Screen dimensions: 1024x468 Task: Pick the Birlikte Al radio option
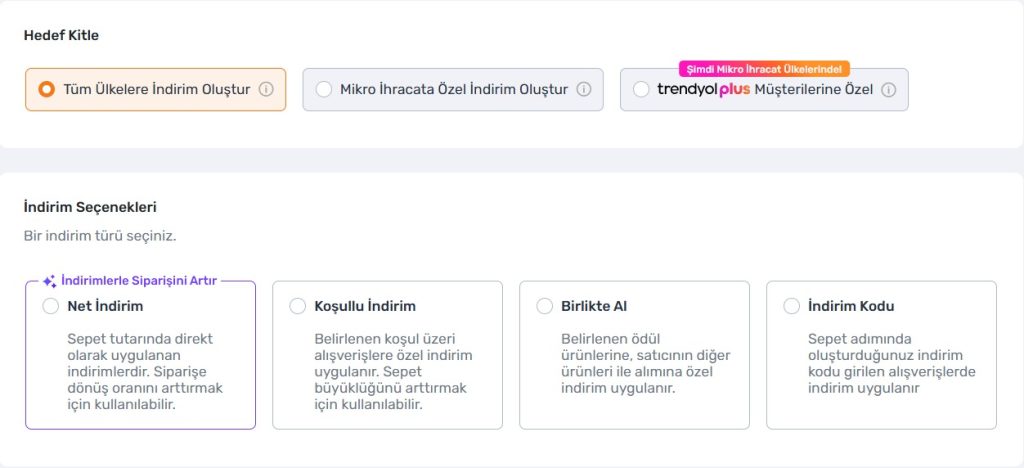(x=545, y=306)
